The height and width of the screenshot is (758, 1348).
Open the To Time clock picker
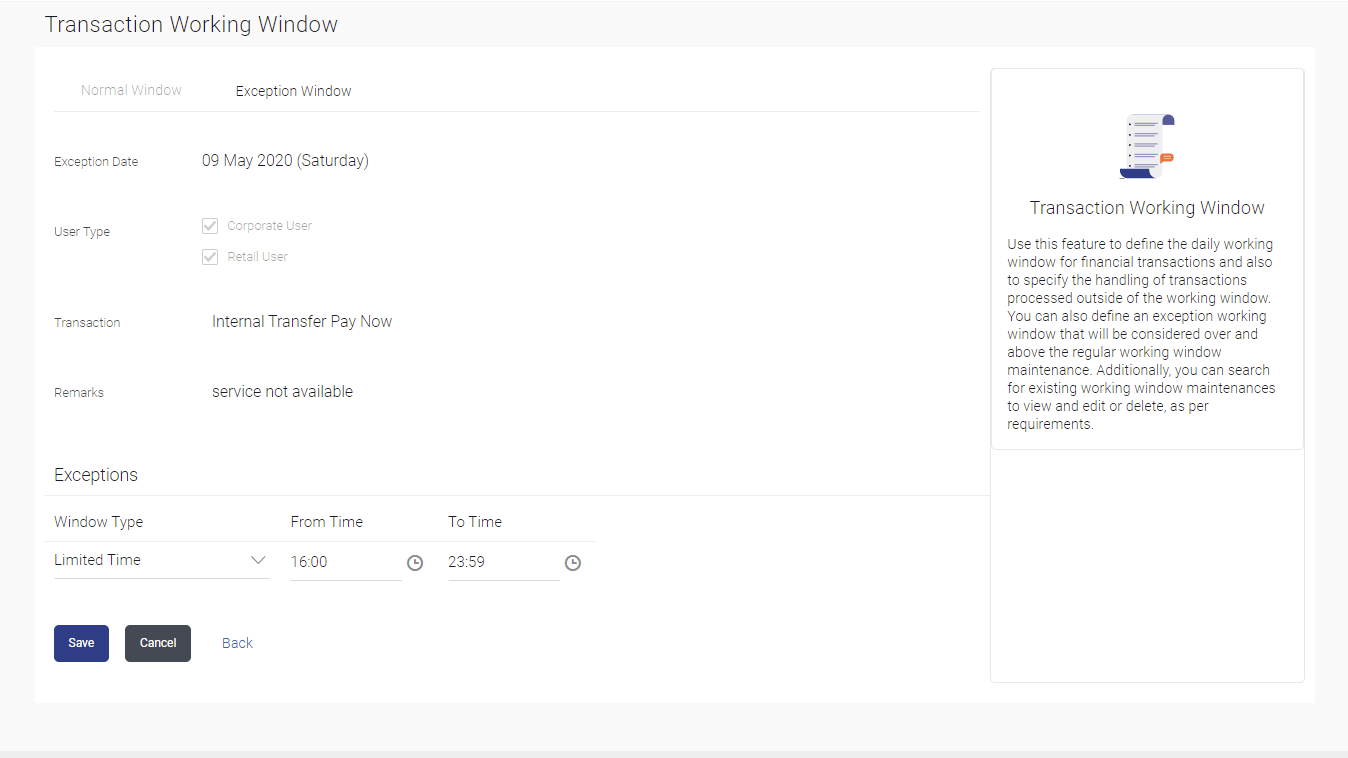coord(572,562)
